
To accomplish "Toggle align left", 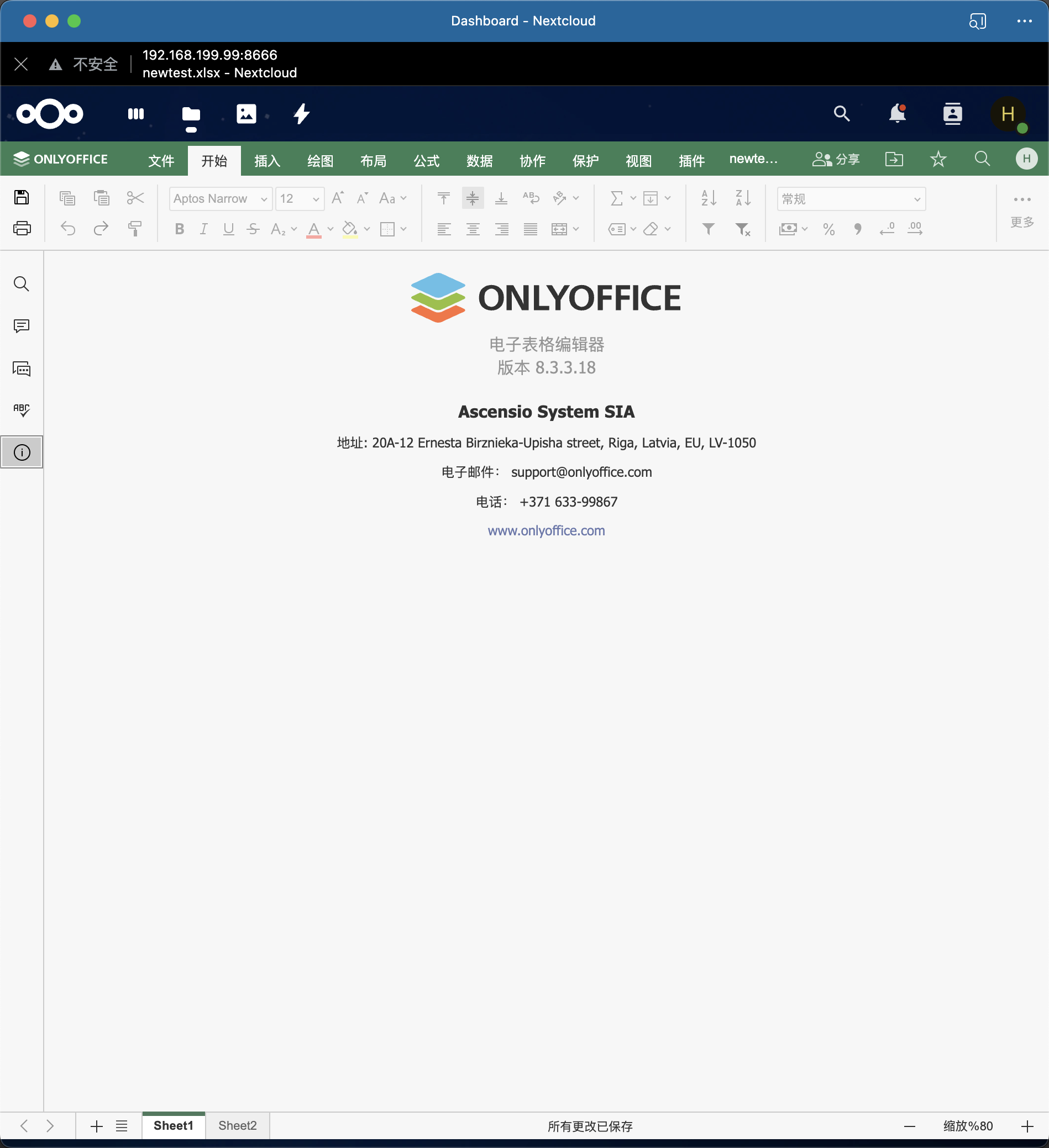I will tap(444, 229).
